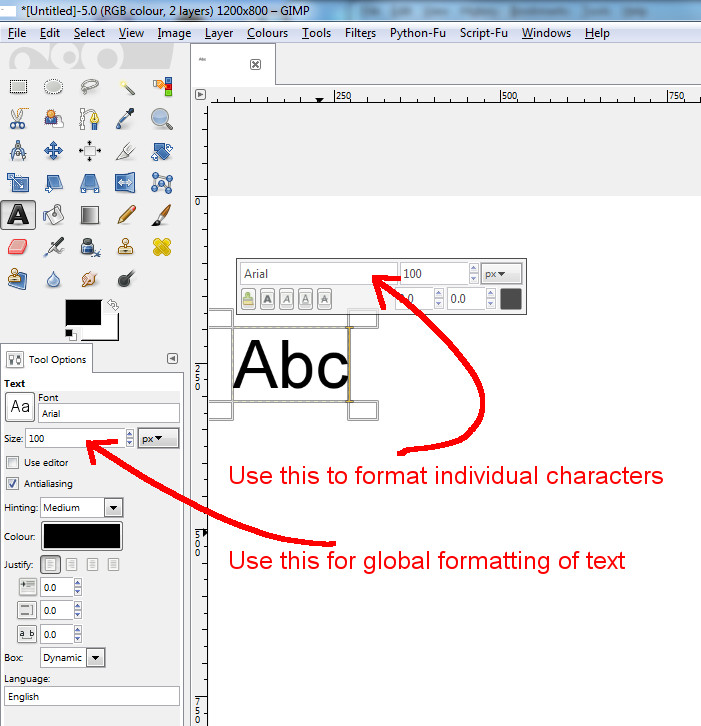The image size is (701, 726).
Task: Enable the Use editor checkbox
Action: [x=13, y=463]
